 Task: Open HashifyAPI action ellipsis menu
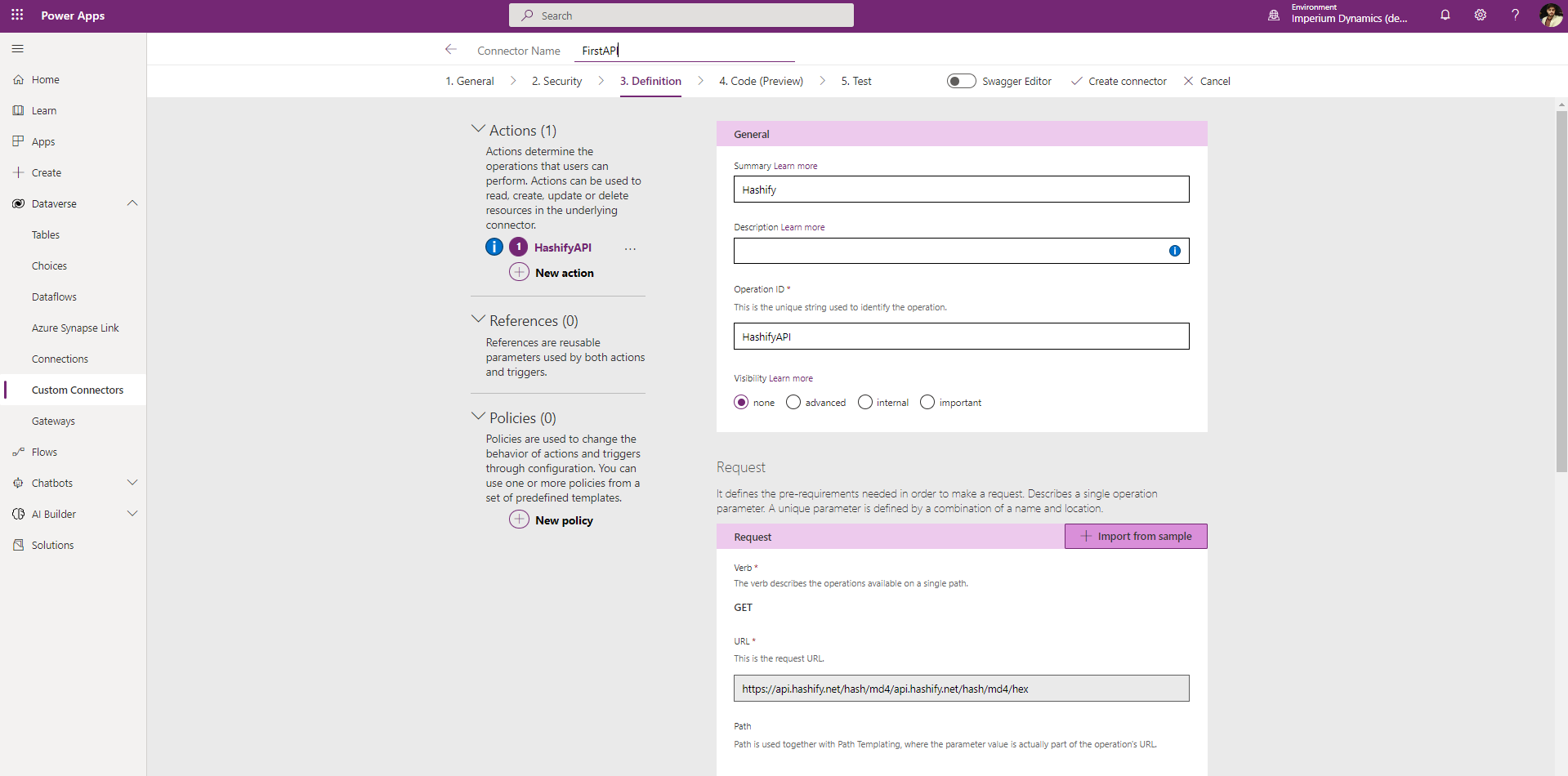click(630, 248)
